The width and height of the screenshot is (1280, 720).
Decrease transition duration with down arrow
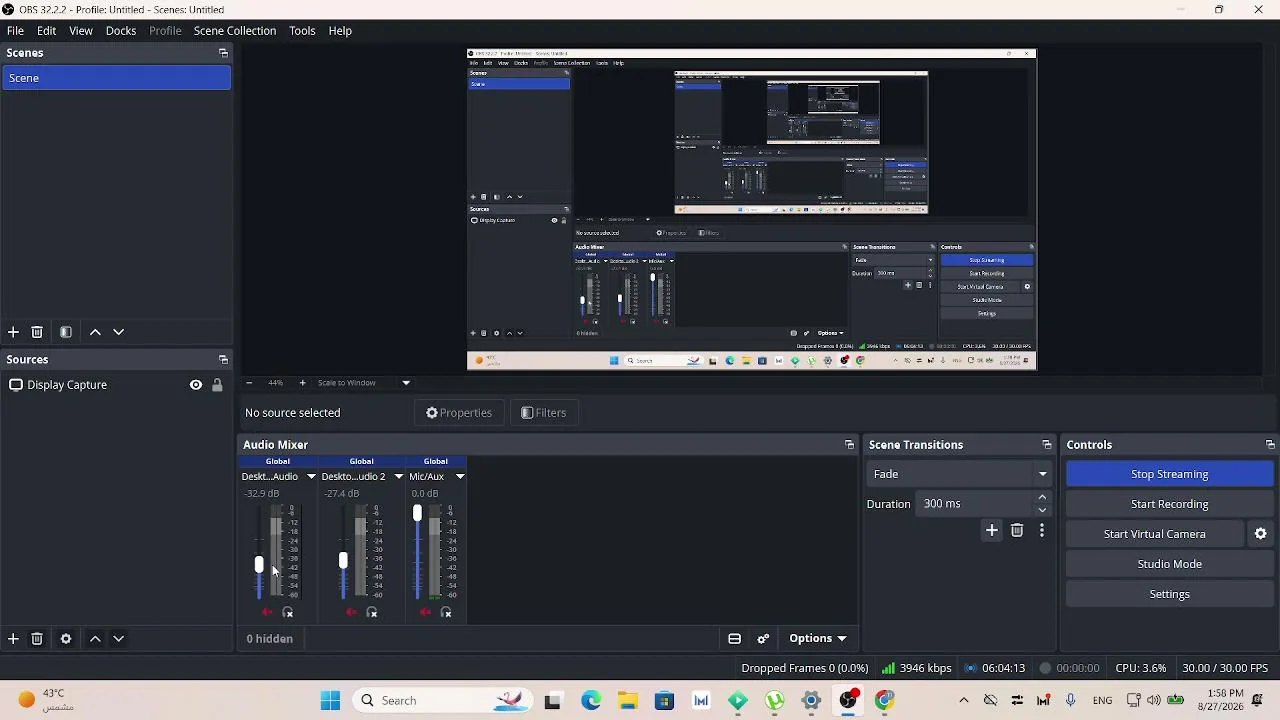[1042, 510]
